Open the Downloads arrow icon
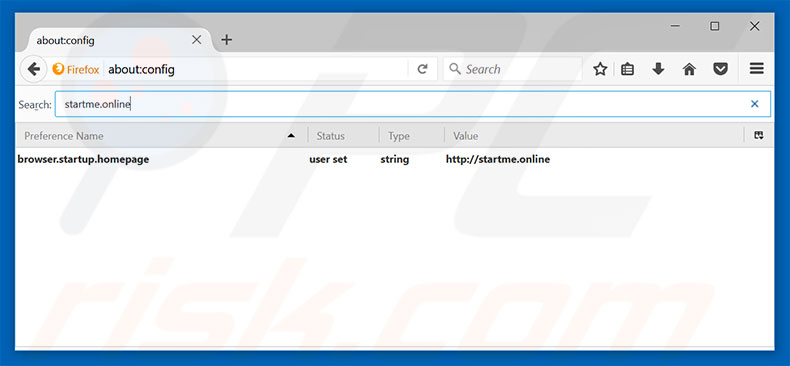 point(658,69)
